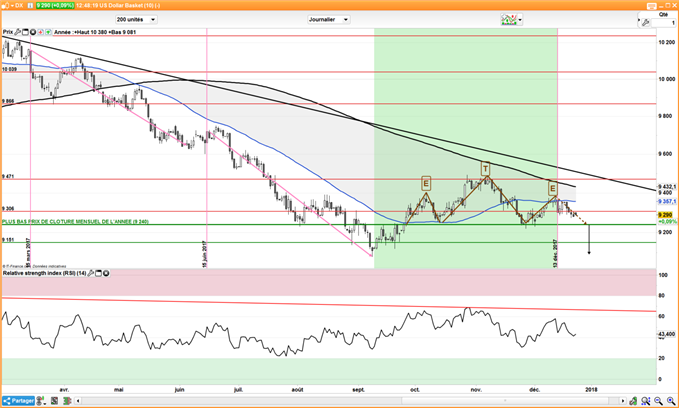Remove the RSI panel with round icon
679x408 pixels.
pyautogui.click(x=106, y=273)
